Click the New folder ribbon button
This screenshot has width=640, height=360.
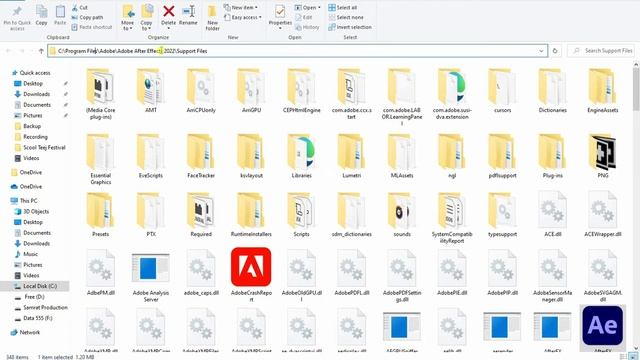[212, 18]
